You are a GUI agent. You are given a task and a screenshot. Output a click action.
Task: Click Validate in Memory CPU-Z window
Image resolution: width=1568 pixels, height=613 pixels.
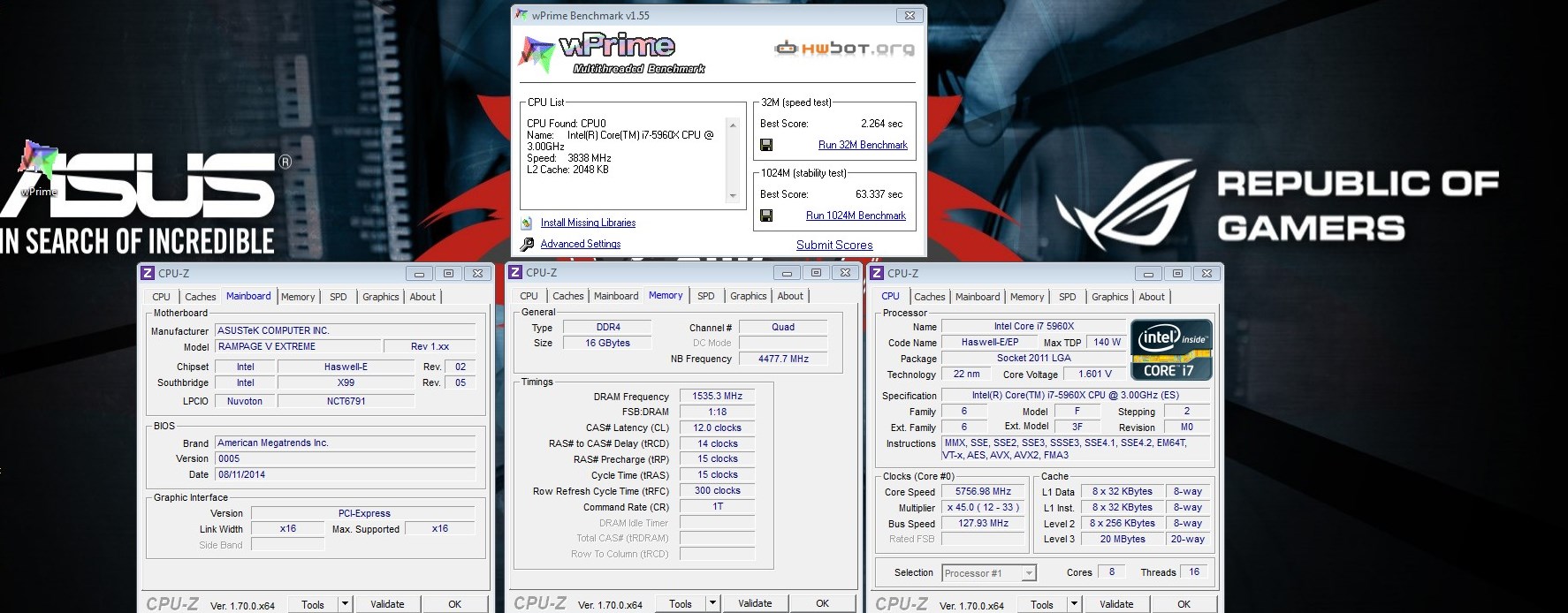[755, 603]
